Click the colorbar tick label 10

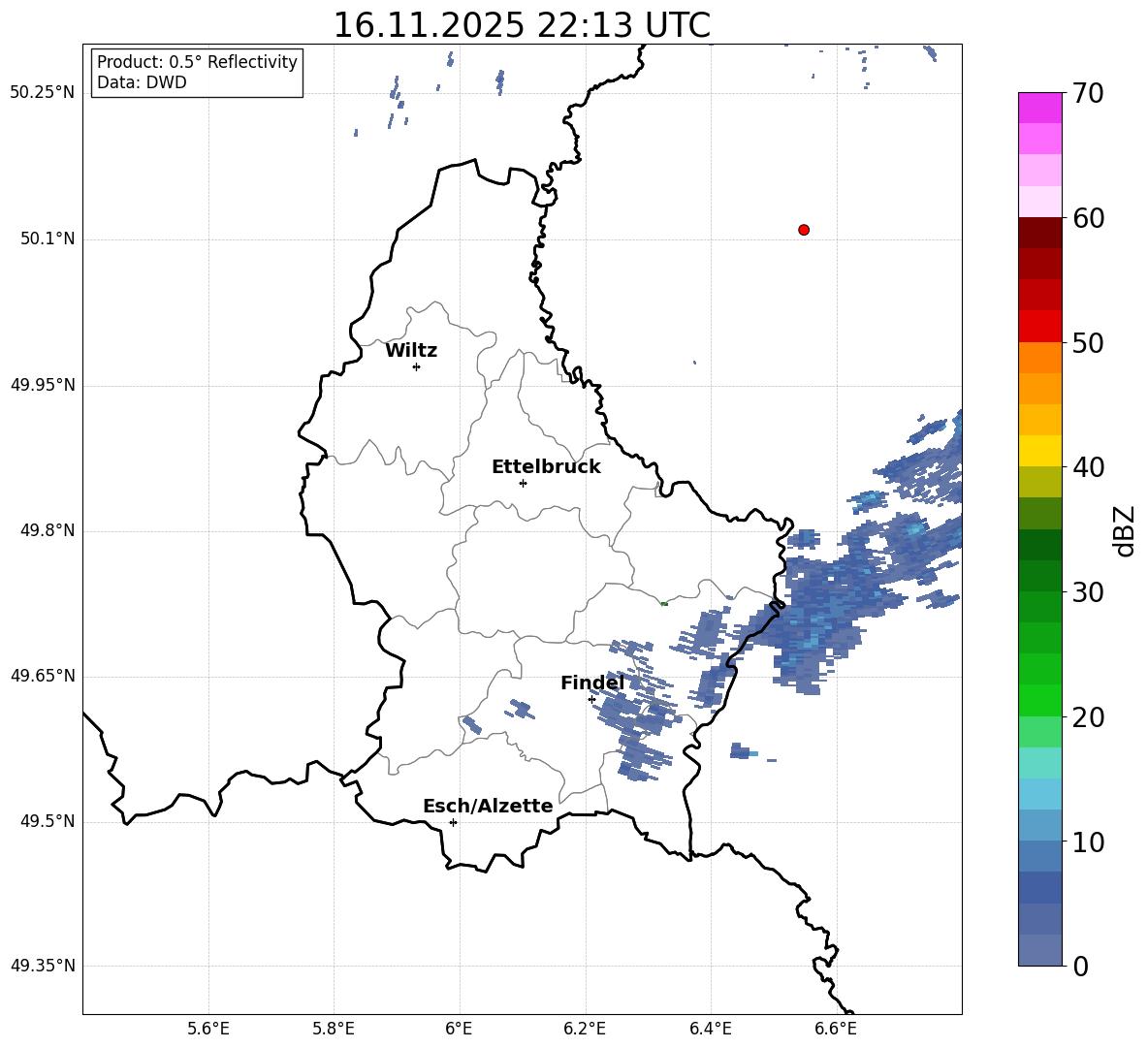tap(1089, 842)
